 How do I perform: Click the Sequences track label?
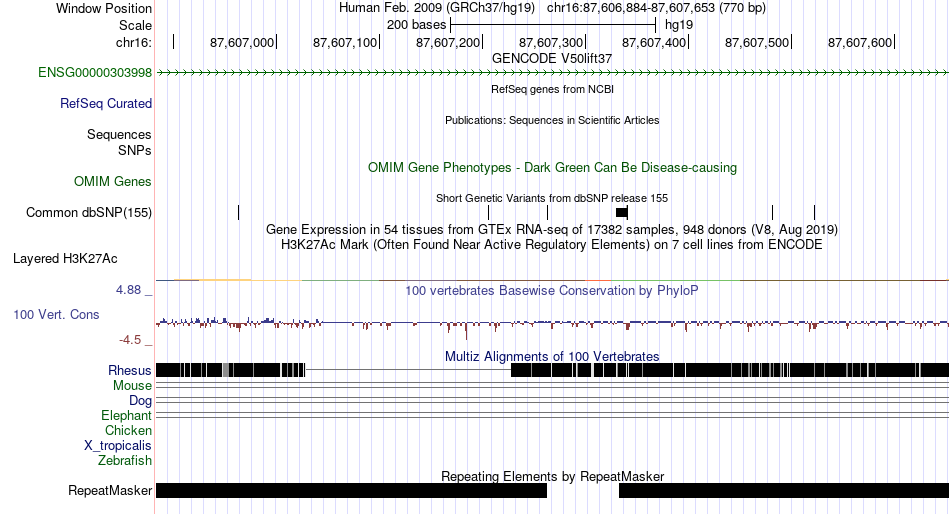tap(119, 135)
